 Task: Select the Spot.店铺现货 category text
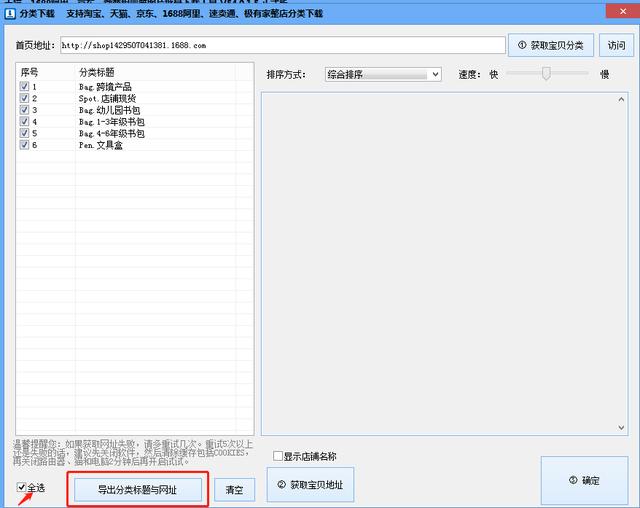coord(107,98)
